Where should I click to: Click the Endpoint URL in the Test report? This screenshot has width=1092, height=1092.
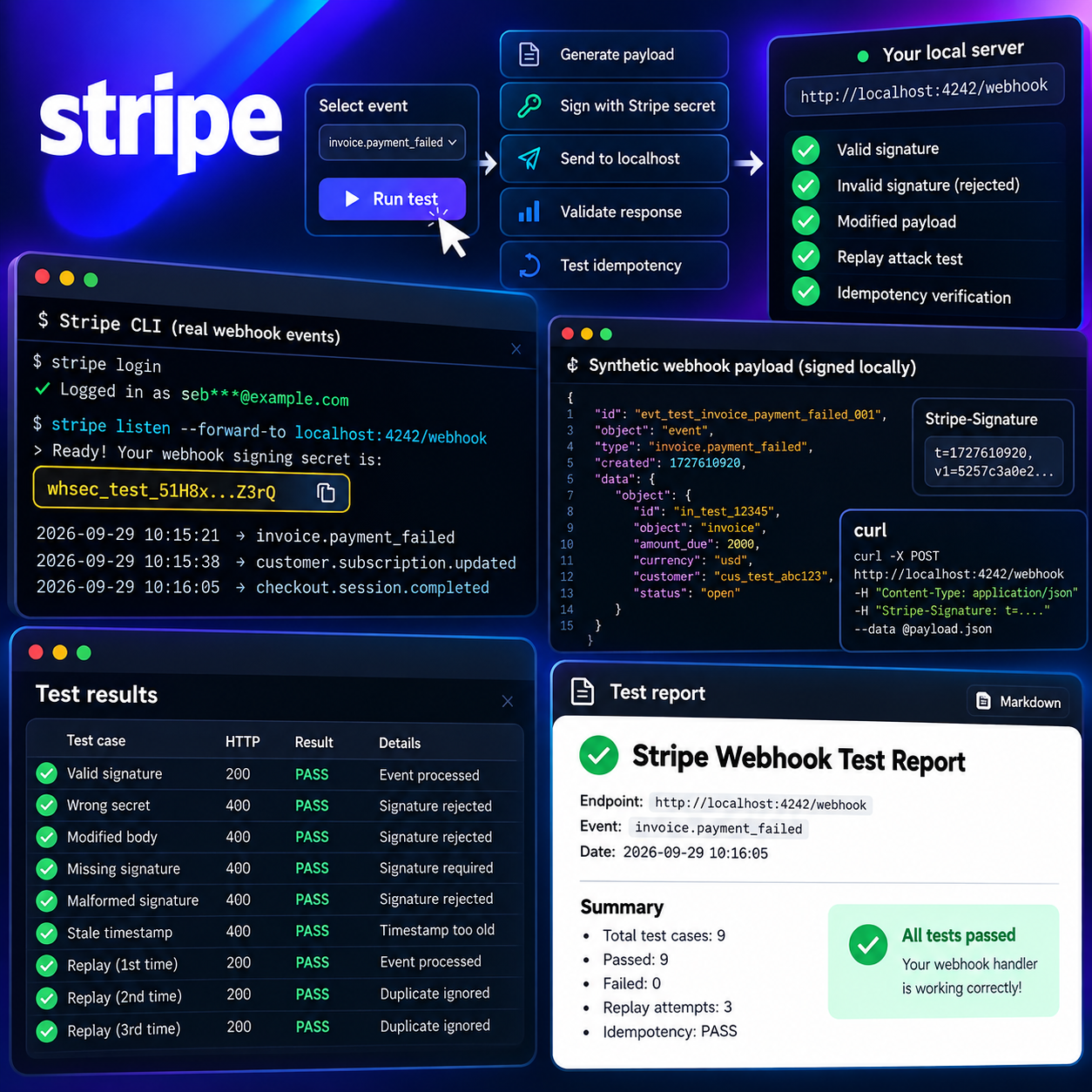point(760,804)
